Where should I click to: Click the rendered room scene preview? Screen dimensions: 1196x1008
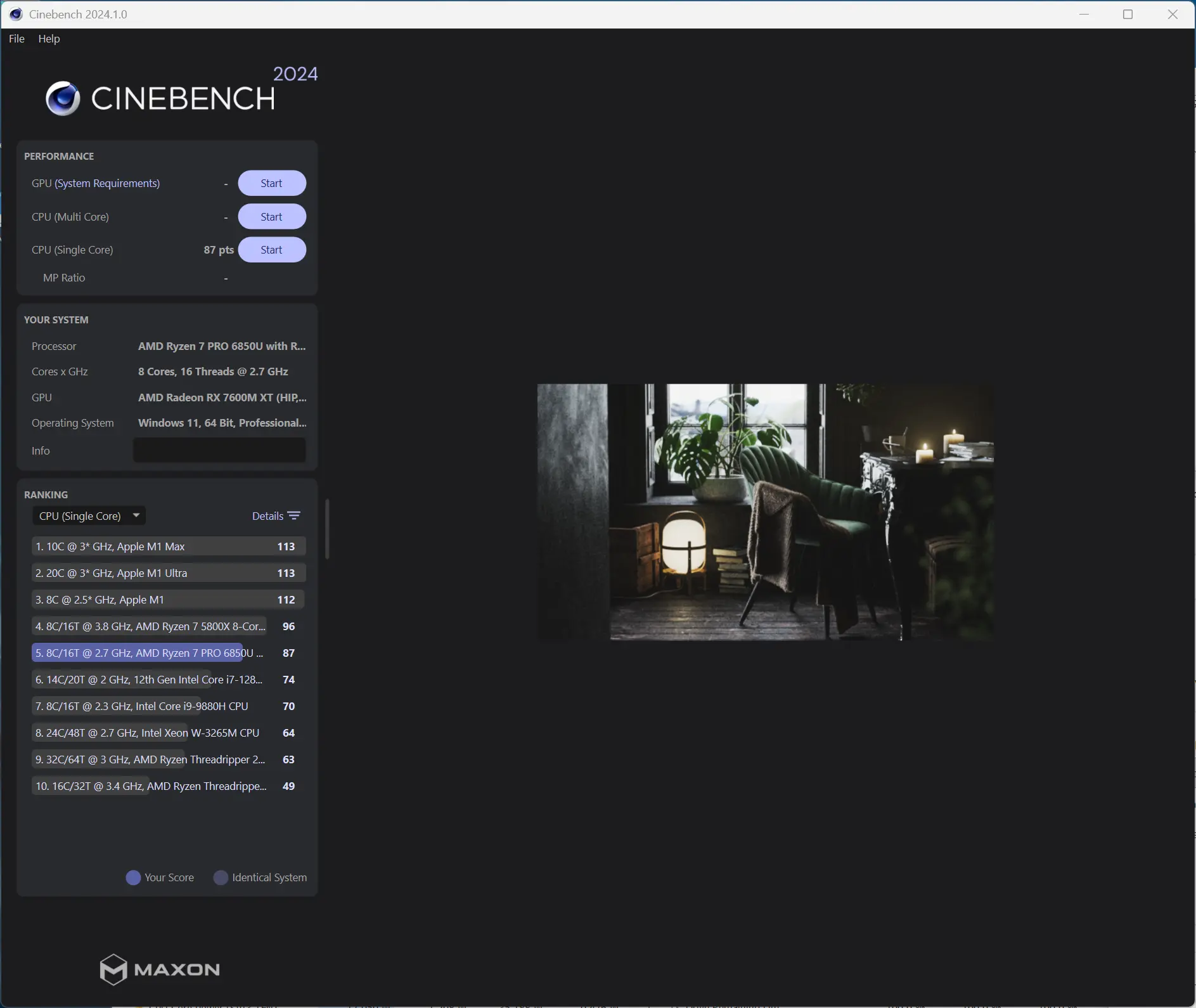766,512
